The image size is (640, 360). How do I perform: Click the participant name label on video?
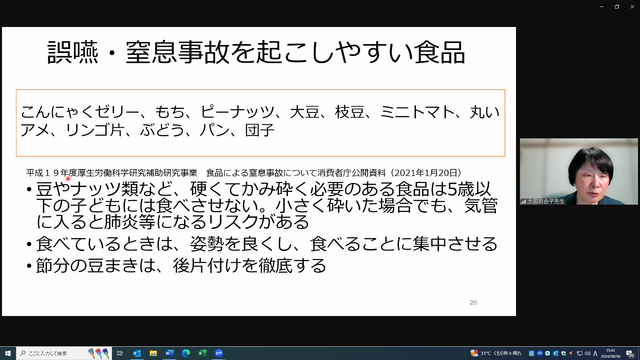pyautogui.click(x=543, y=201)
